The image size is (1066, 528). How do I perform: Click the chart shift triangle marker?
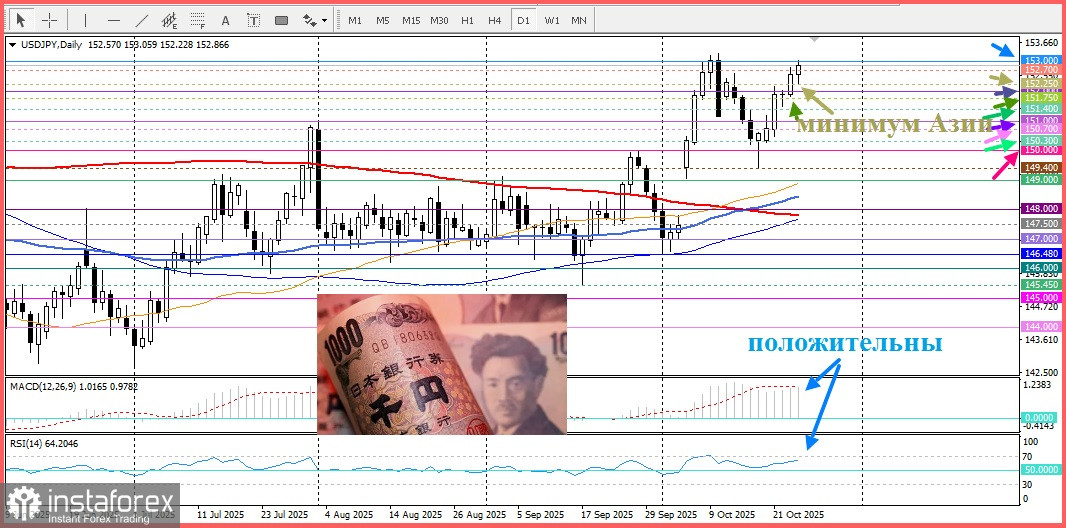coord(814,39)
